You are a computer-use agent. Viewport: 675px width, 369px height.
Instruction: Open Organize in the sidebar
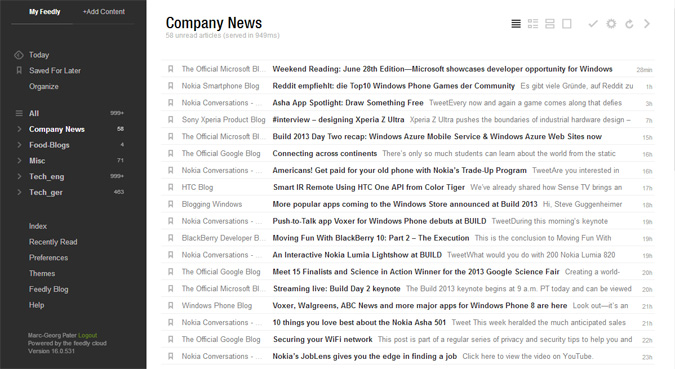pyautogui.click(x=44, y=87)
